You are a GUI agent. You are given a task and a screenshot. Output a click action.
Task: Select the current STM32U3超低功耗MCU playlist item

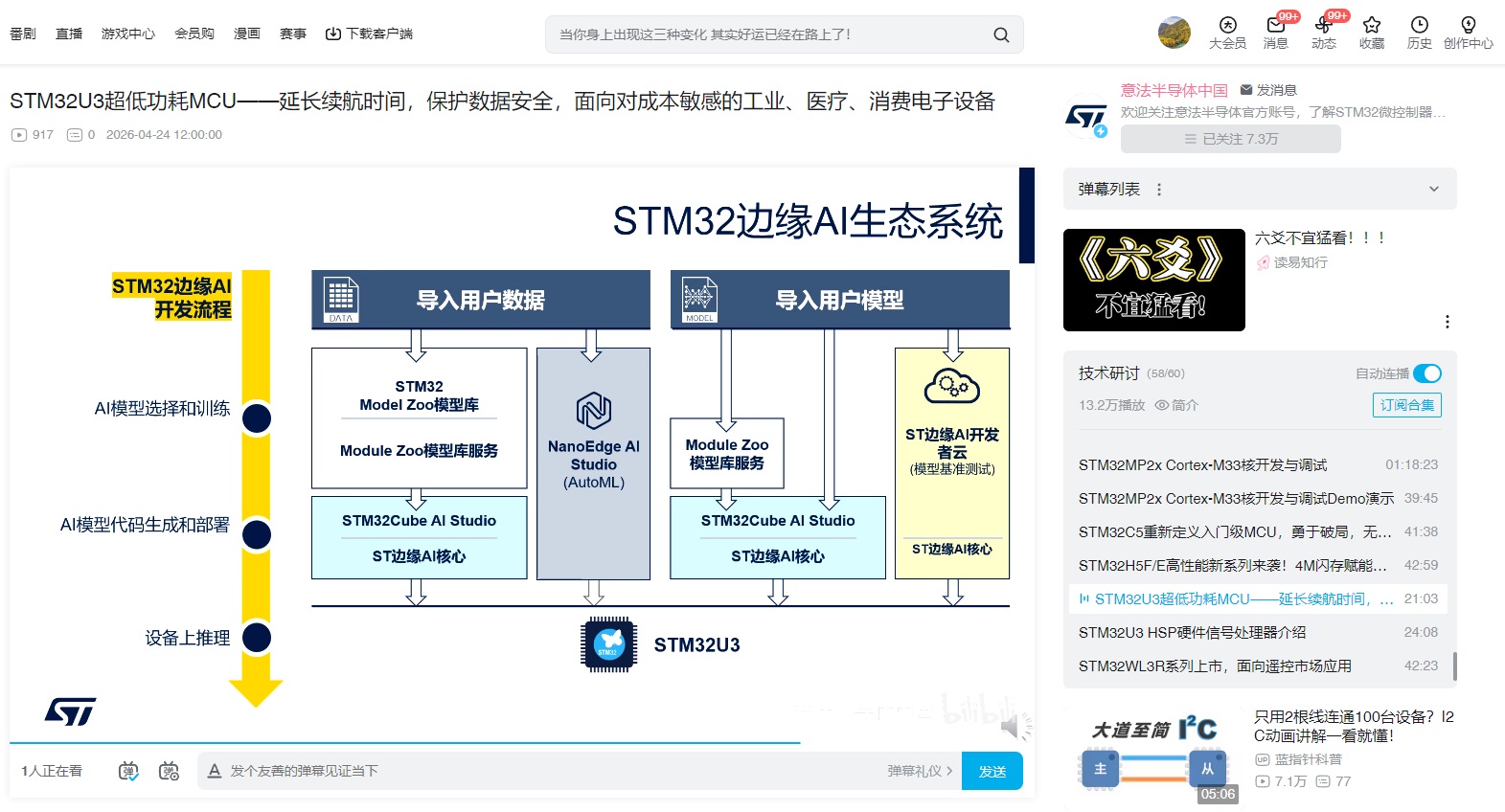1258,598
